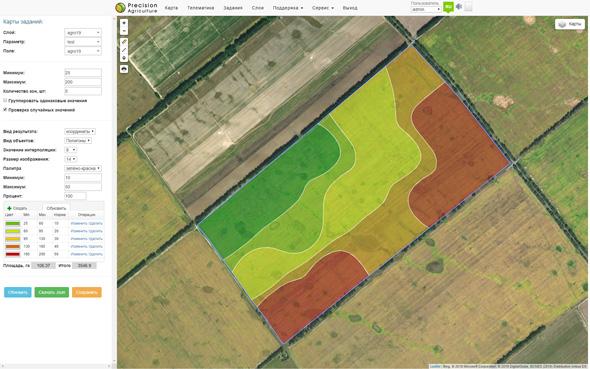Open the Телематика menu item
Screen dimensions: 590x369
(201, 8)
